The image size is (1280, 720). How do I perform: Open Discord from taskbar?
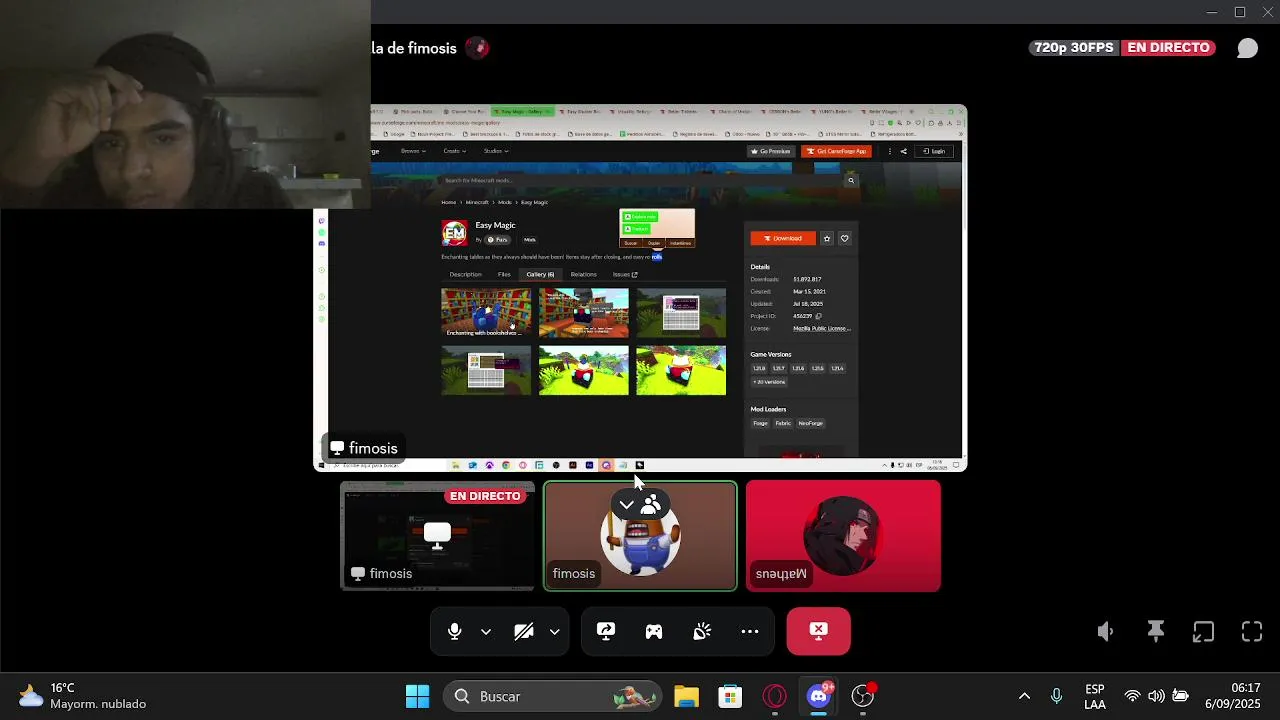point(819,696)
